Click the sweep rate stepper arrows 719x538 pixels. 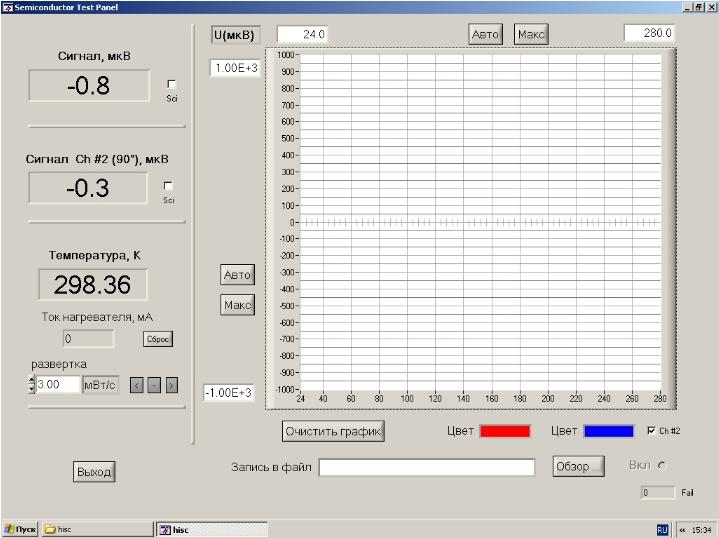[x=31, y=384]
